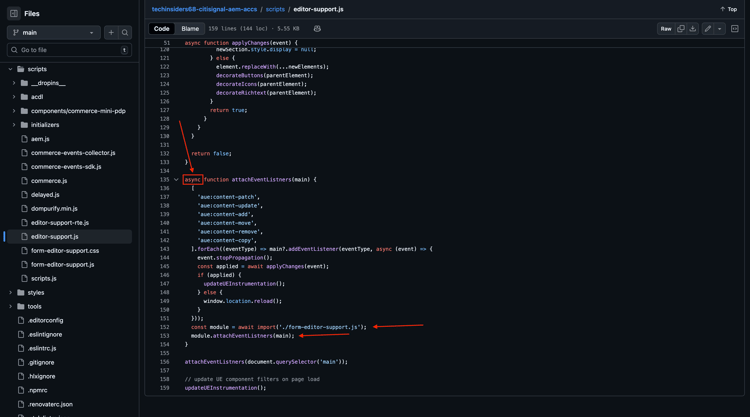Collapse the scripts folder
The width and height of the screenshot is (750, 417).
[11, 69]
